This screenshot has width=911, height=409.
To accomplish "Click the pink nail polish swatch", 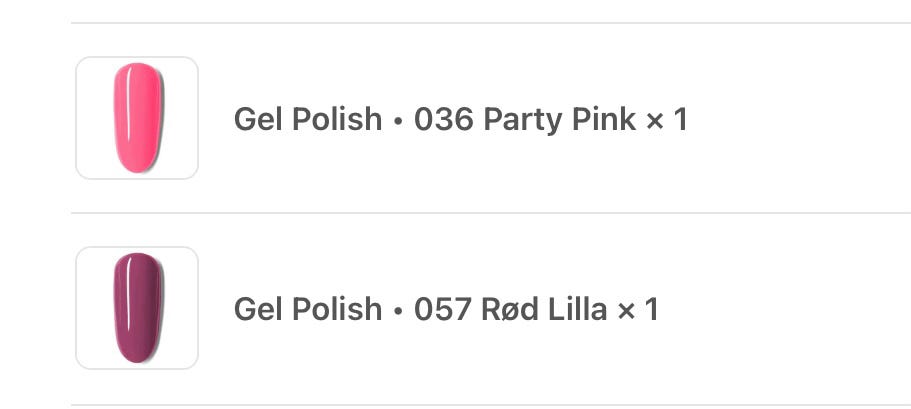I will tap(138, 117).
